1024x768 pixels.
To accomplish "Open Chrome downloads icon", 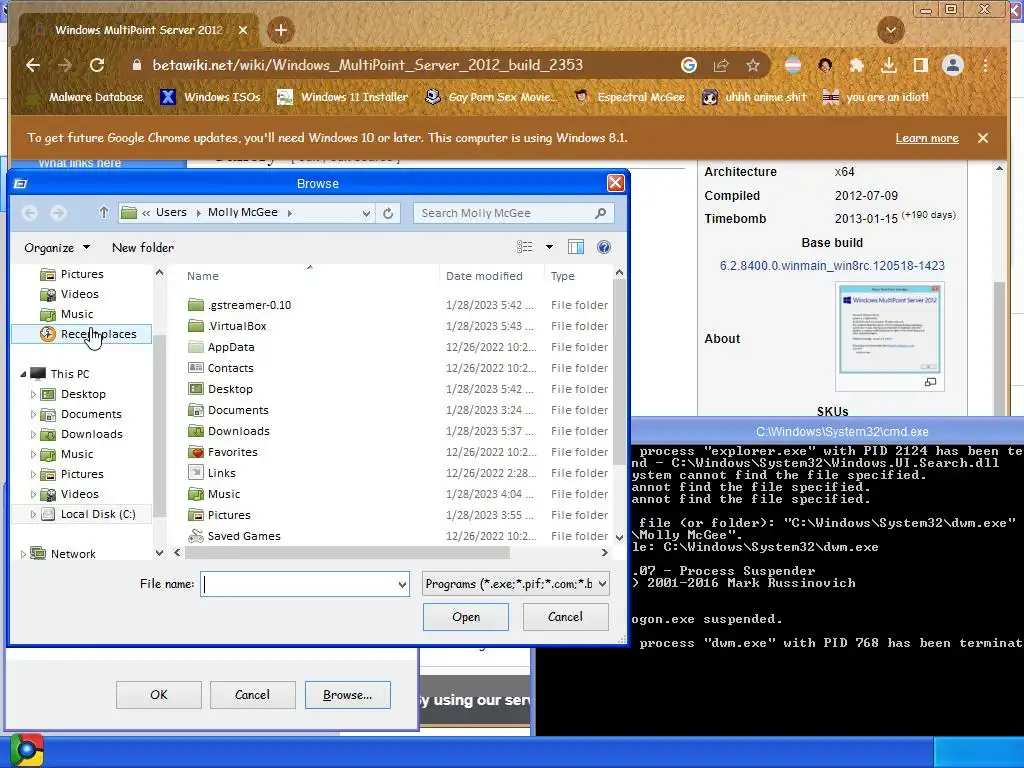I will point(888,65).
